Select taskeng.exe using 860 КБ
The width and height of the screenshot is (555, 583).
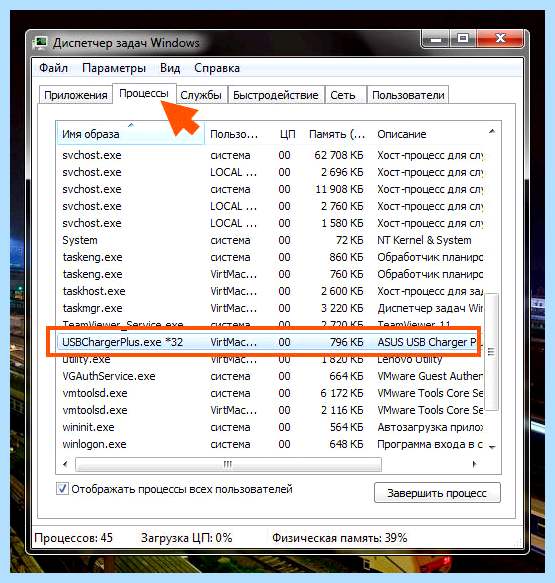tap(270, 257)
